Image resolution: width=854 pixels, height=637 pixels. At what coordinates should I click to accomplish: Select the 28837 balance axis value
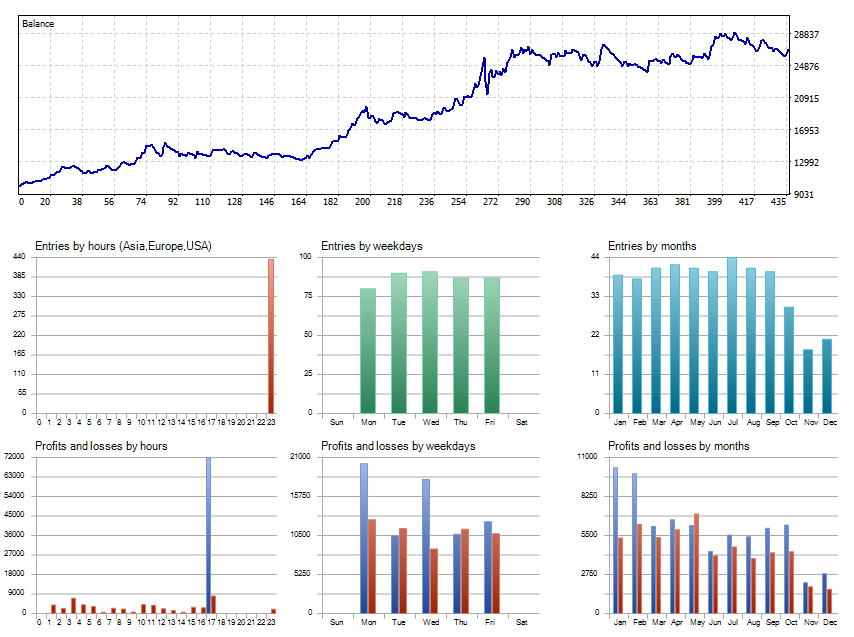tap(806, 34)
